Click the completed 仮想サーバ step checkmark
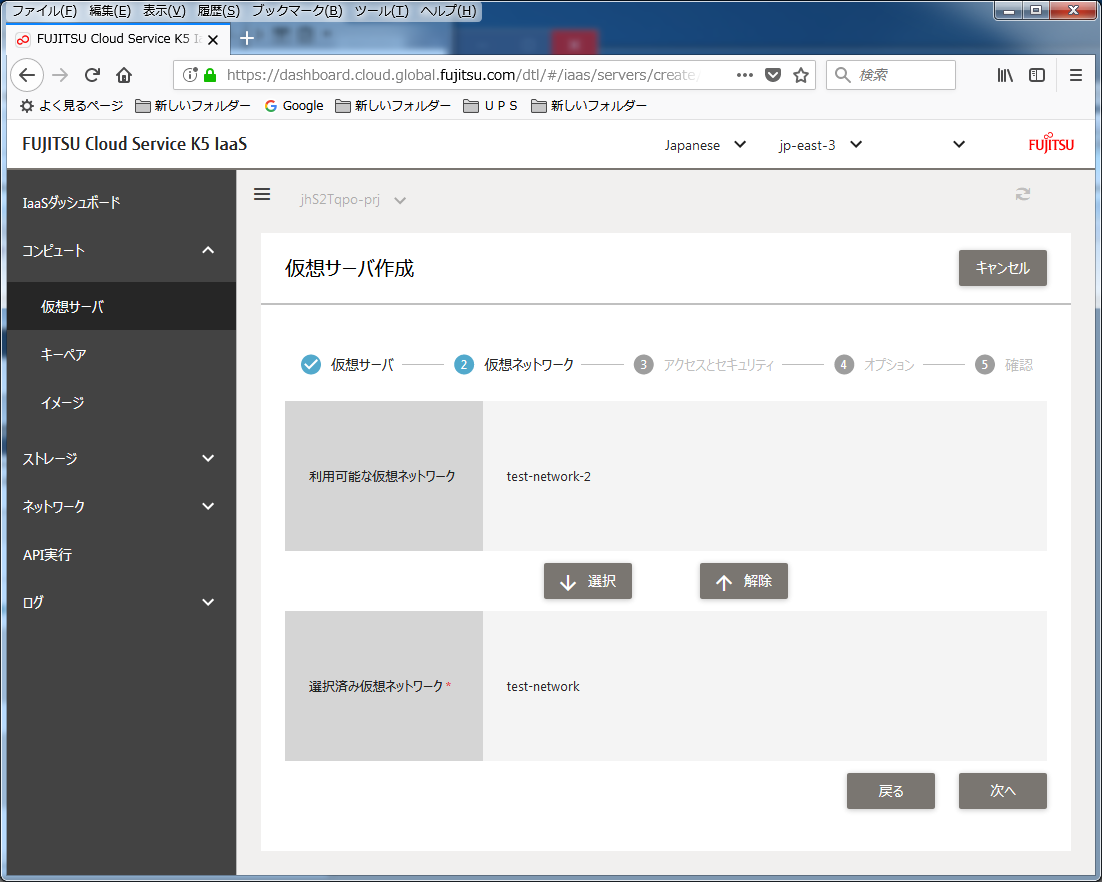The width and height of the screenshot is (1102, 882). coord(311,365)
